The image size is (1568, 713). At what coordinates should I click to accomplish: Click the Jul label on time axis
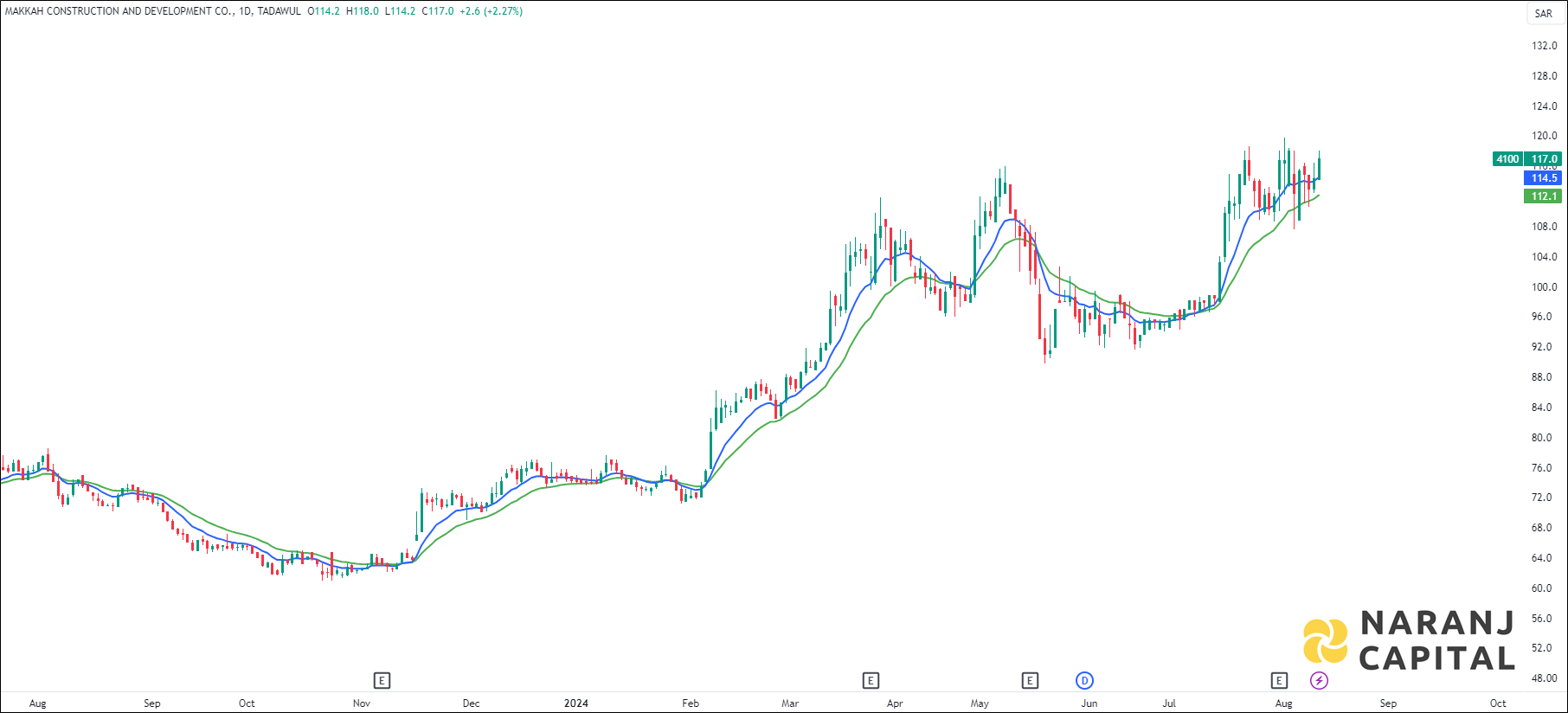1169,703
